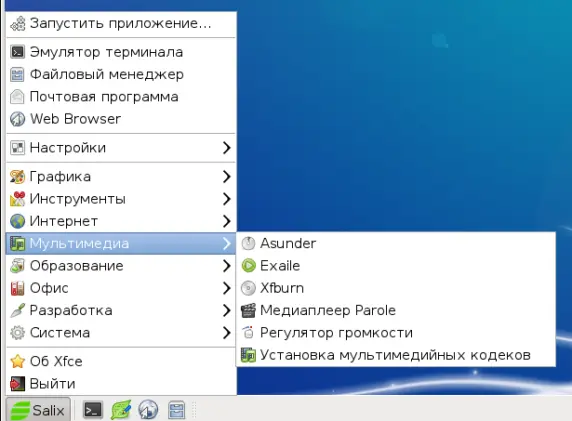Select the Офис label
Viewport: 572px width, 421px height.
(x=49, y=288)
